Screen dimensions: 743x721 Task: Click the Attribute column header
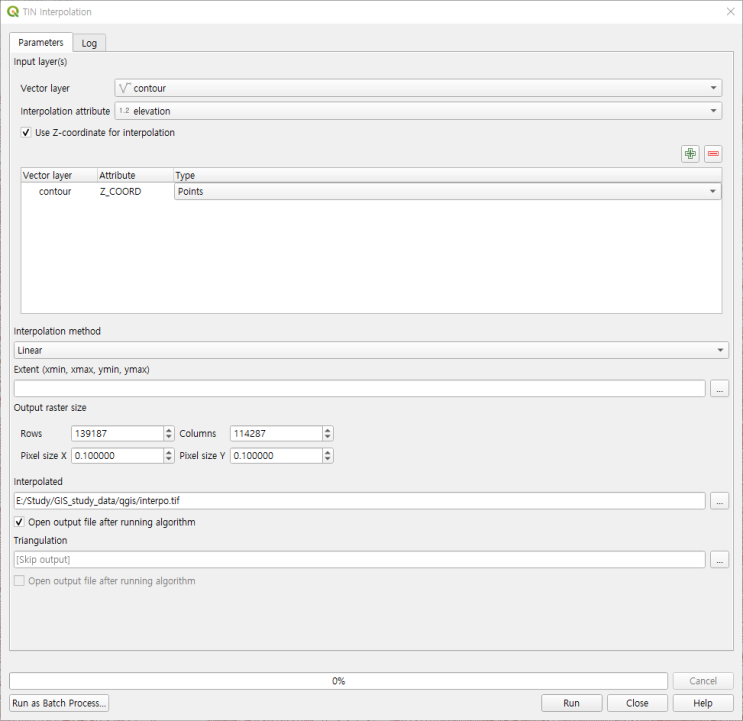click(136, 175)
